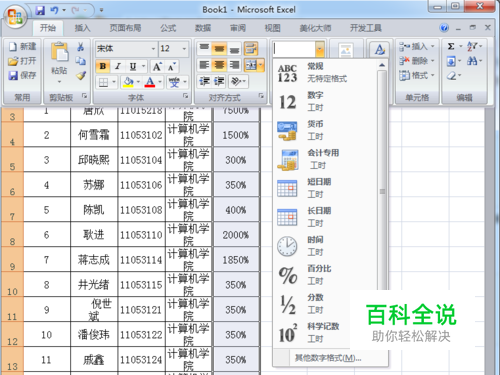Click the Office button logo
Image resolution: width=500 pixels, height=375 pixels.
pos(15,16)
